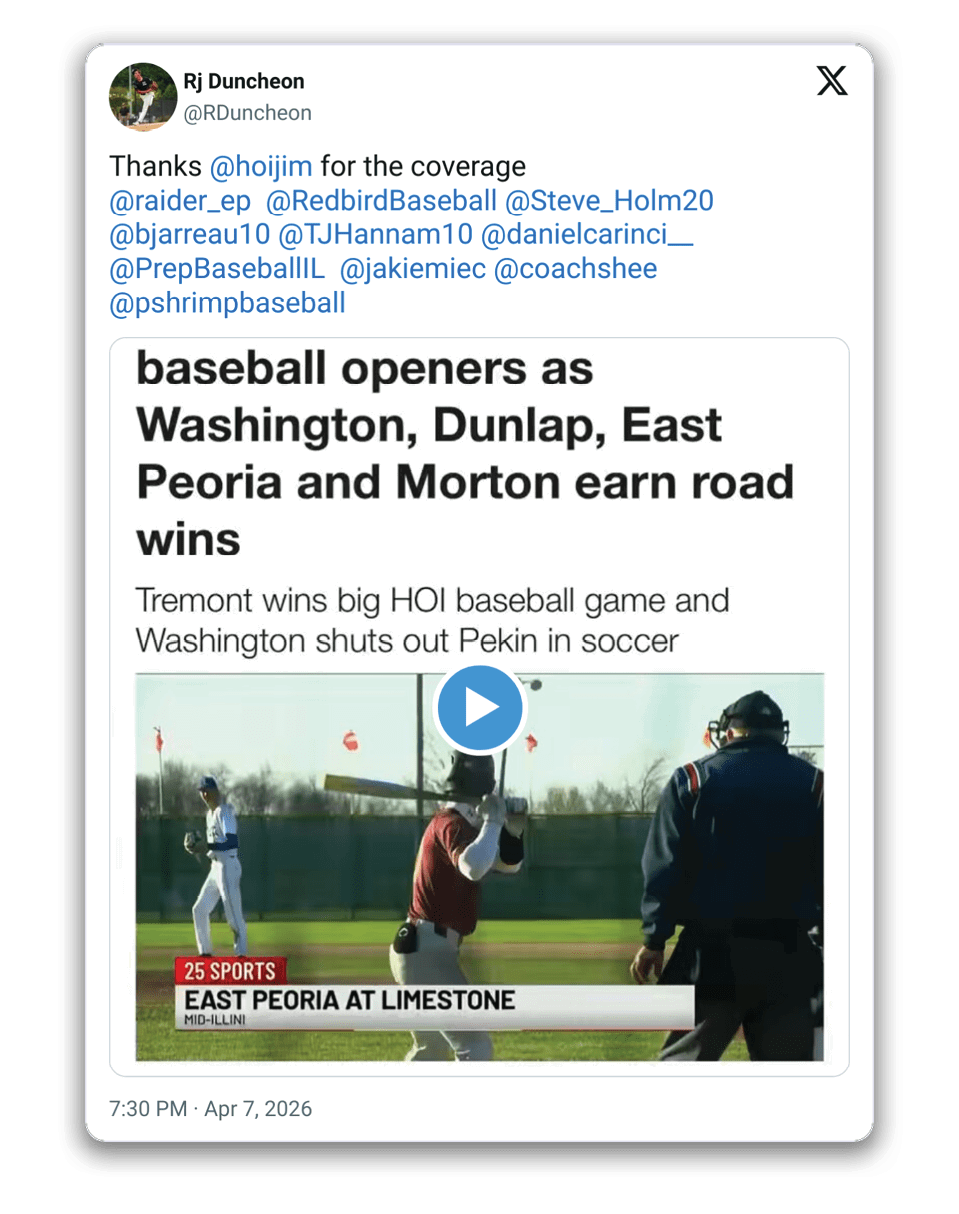Click the Rj Duncheon display name

click(244, 81)
